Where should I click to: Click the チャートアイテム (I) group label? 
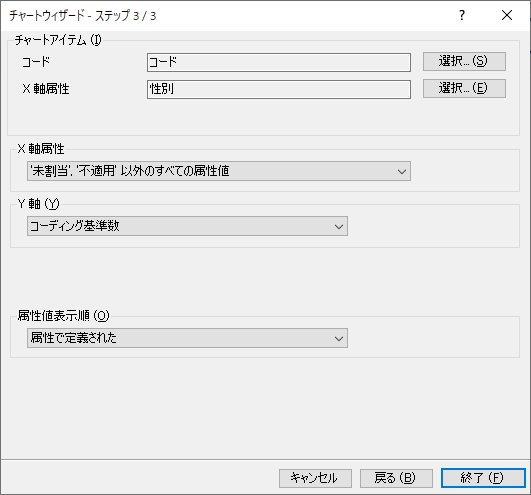click(58, 40)
